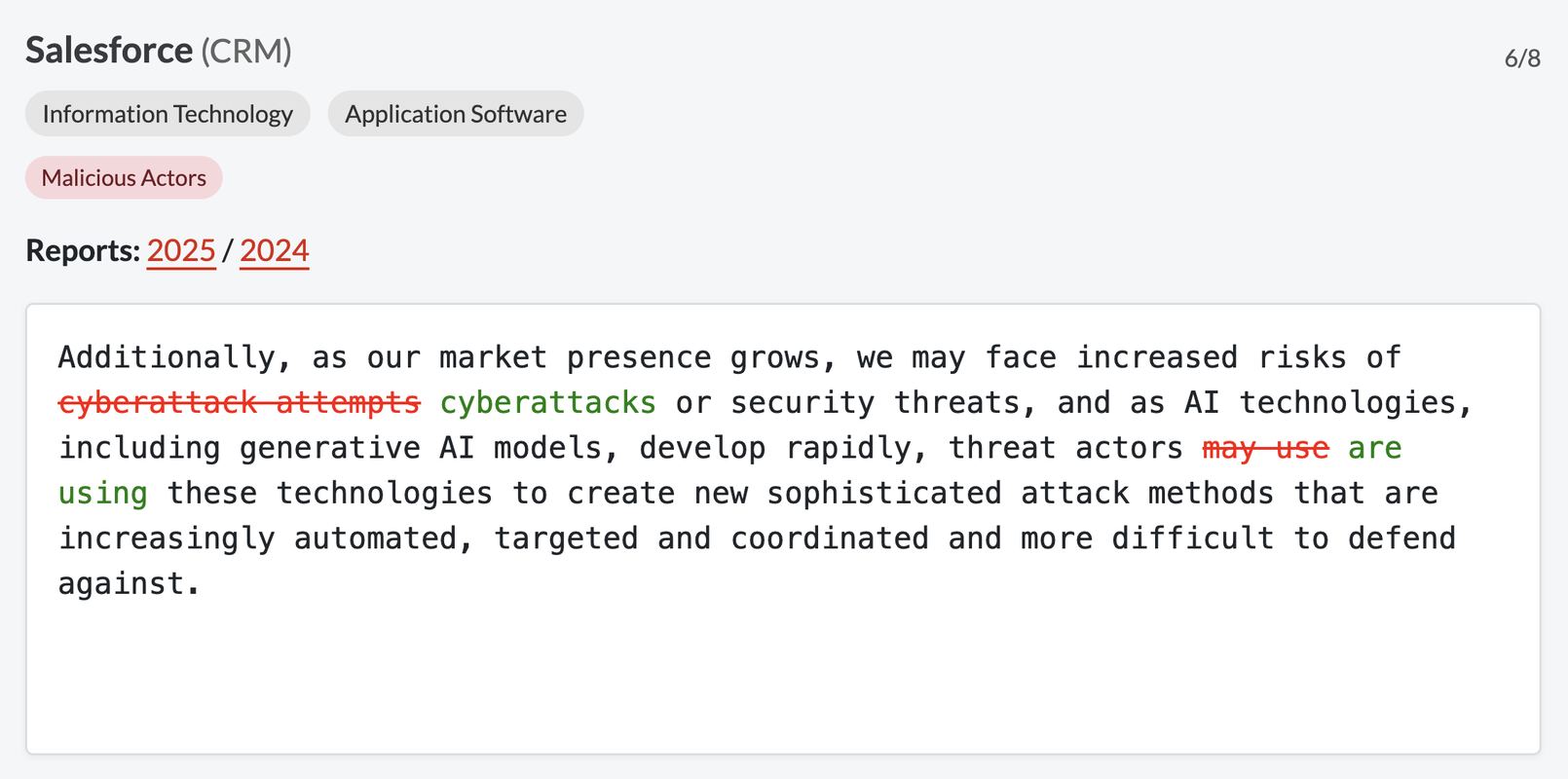Click the green inserted word 'cyberattacks'
Screen dimensions: 1568x779
(x=548, y=402)
